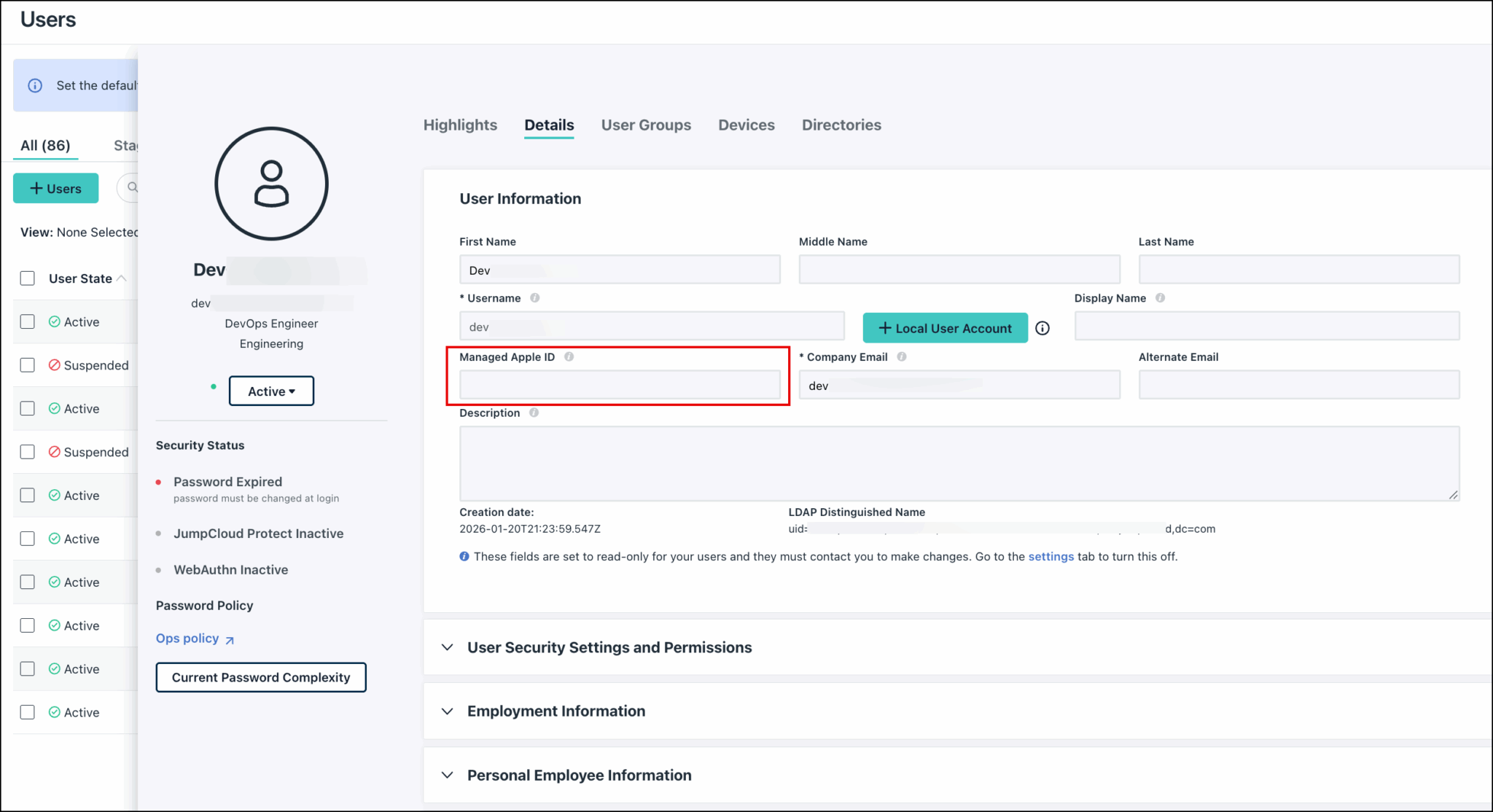Click the info icon next to Display Name

click(x=1161, y=298)
